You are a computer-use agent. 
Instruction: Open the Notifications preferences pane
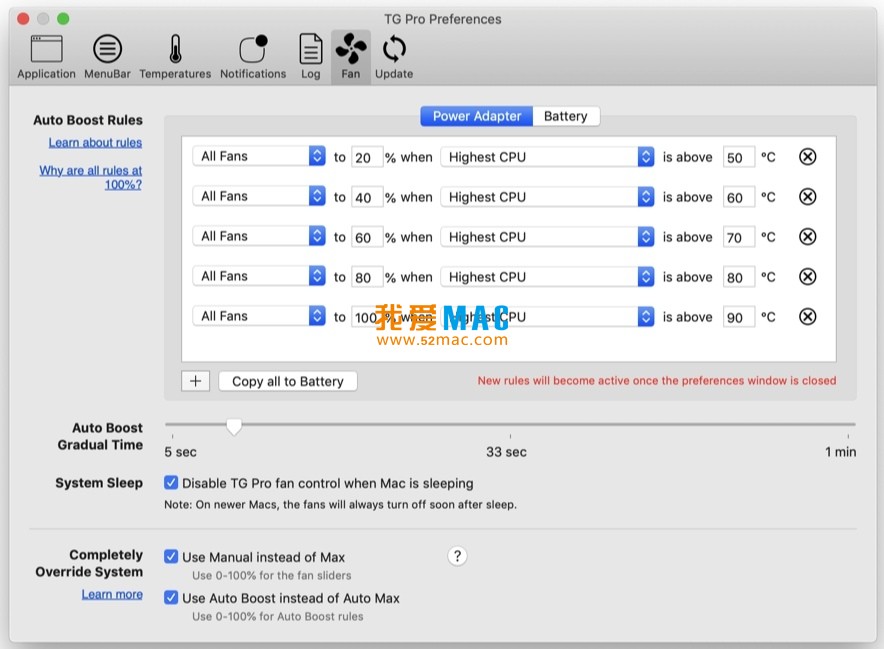(253, 58)
